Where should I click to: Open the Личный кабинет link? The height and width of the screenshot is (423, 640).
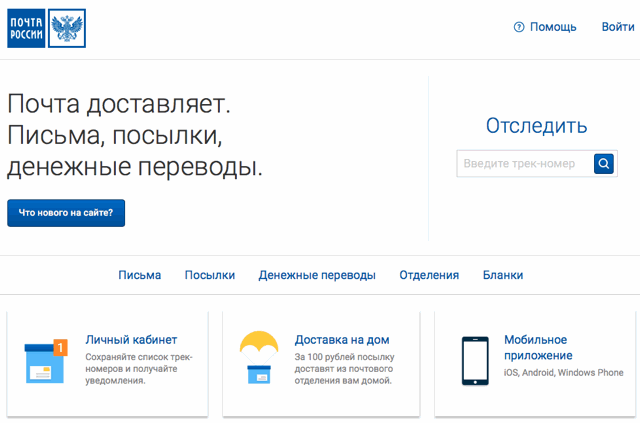(131, 340)
